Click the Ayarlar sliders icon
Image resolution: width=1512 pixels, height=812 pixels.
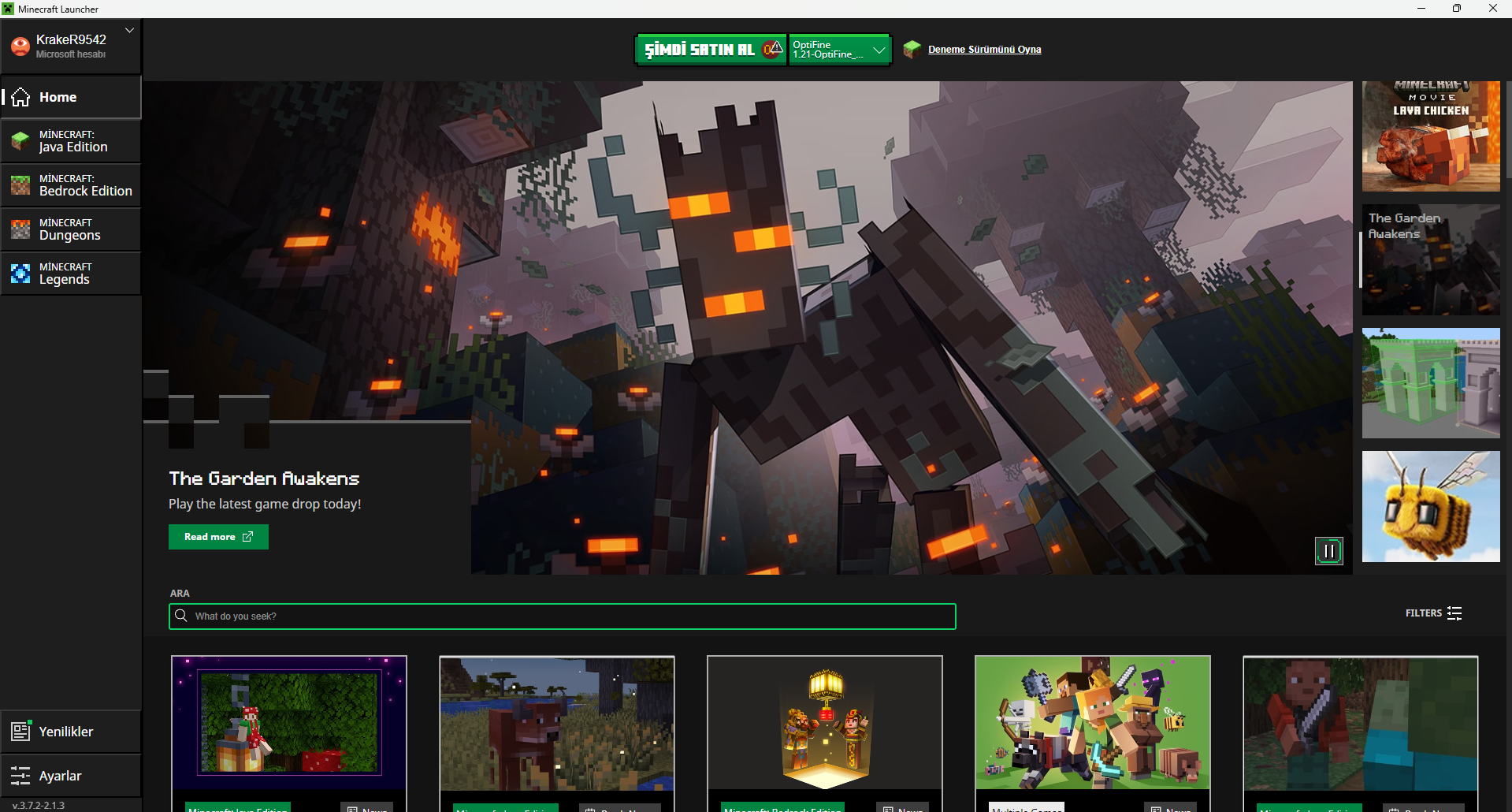click(x=20, y=776)
